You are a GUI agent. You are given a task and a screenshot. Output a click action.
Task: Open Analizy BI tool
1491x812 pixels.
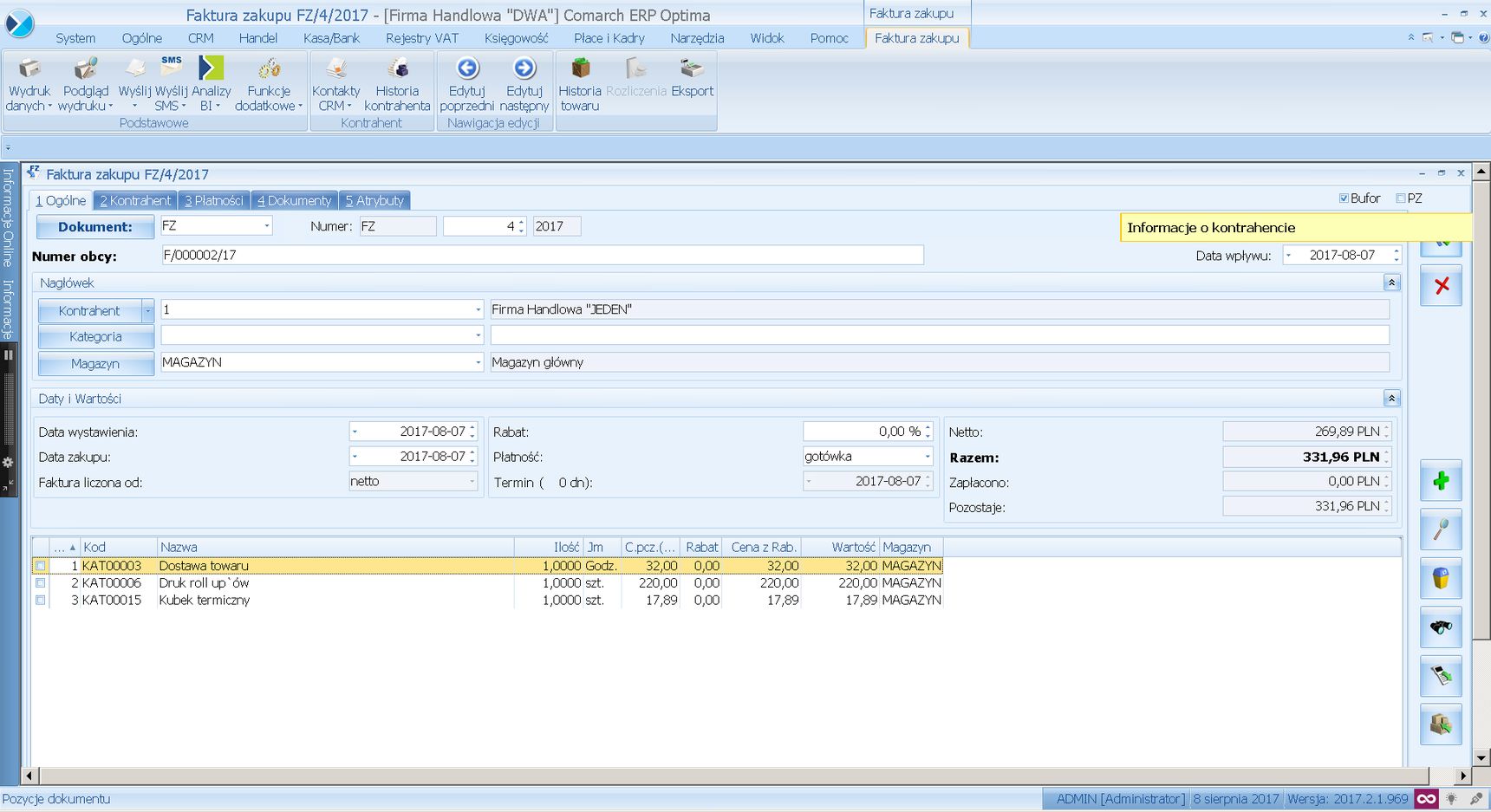(x=211, y=84)
